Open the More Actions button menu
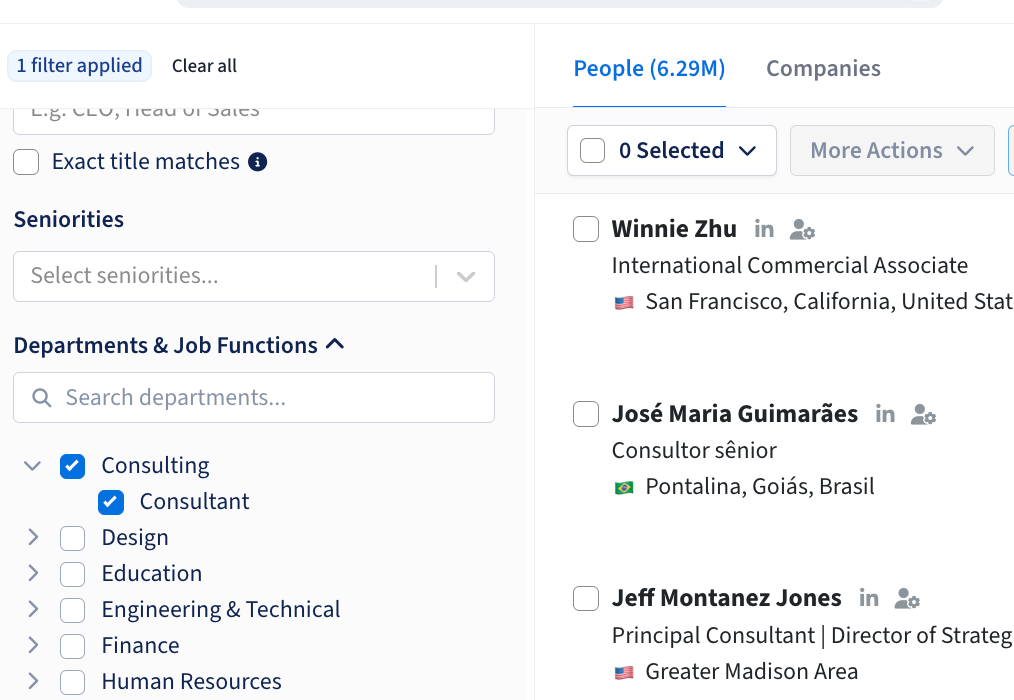 tap(891, 151)
